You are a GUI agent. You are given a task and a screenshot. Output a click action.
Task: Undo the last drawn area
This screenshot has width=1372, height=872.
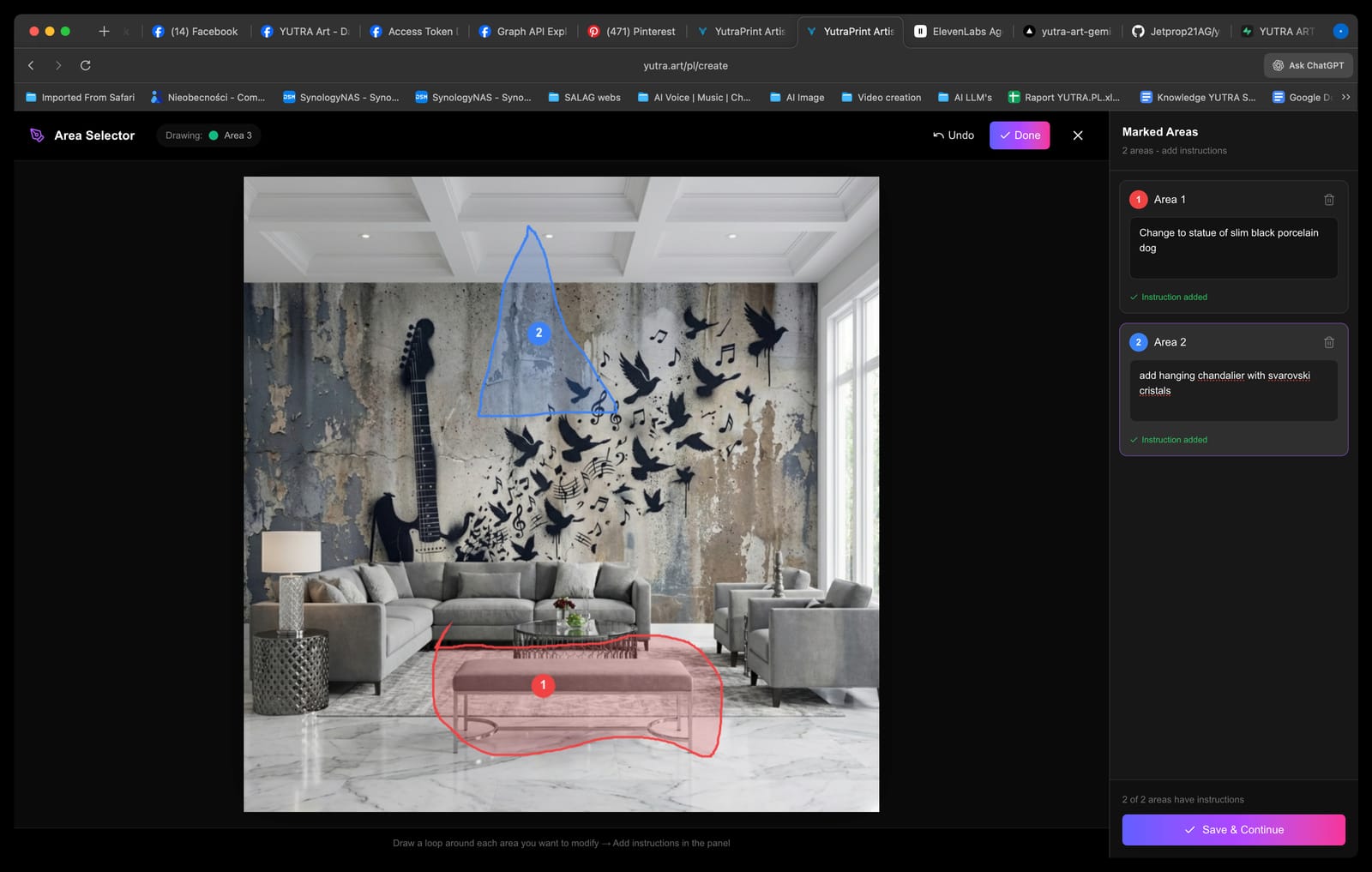[954, 135]
